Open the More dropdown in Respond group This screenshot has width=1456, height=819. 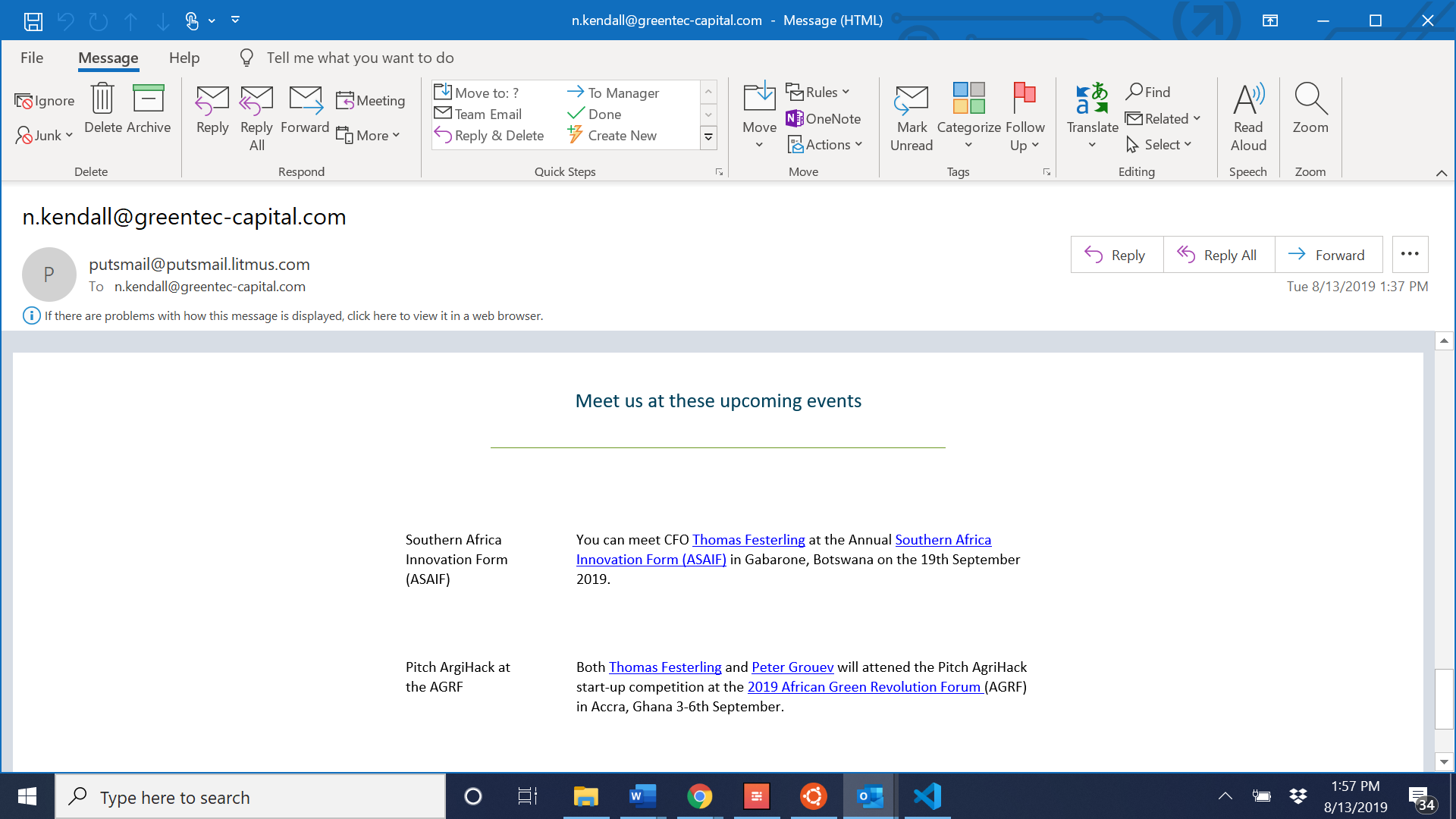394,136
